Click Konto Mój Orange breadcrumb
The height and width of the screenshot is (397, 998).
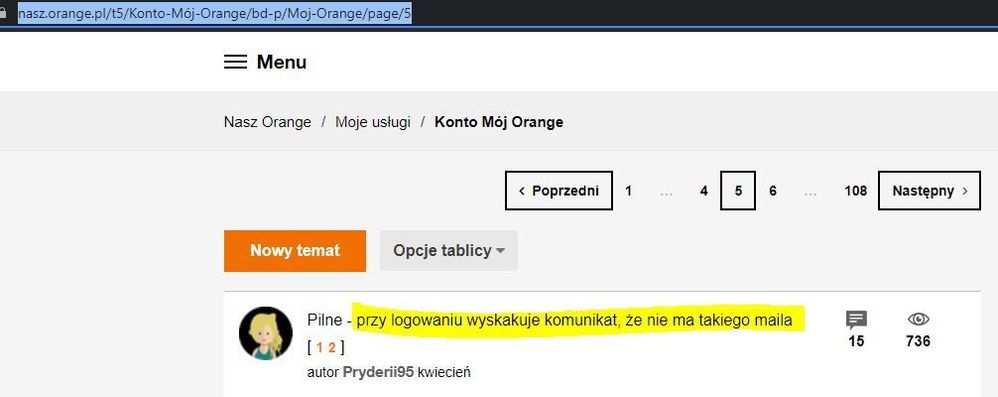pyautogui.click(x=499, y=122)
